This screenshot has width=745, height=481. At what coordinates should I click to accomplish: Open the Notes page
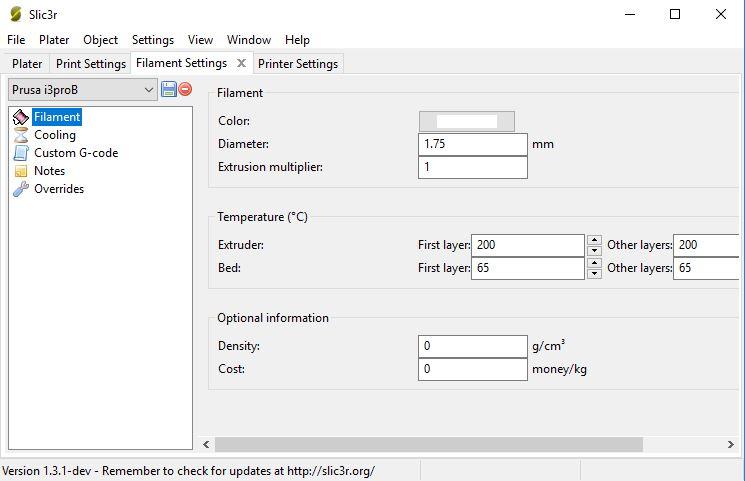(x=49, y=171)
